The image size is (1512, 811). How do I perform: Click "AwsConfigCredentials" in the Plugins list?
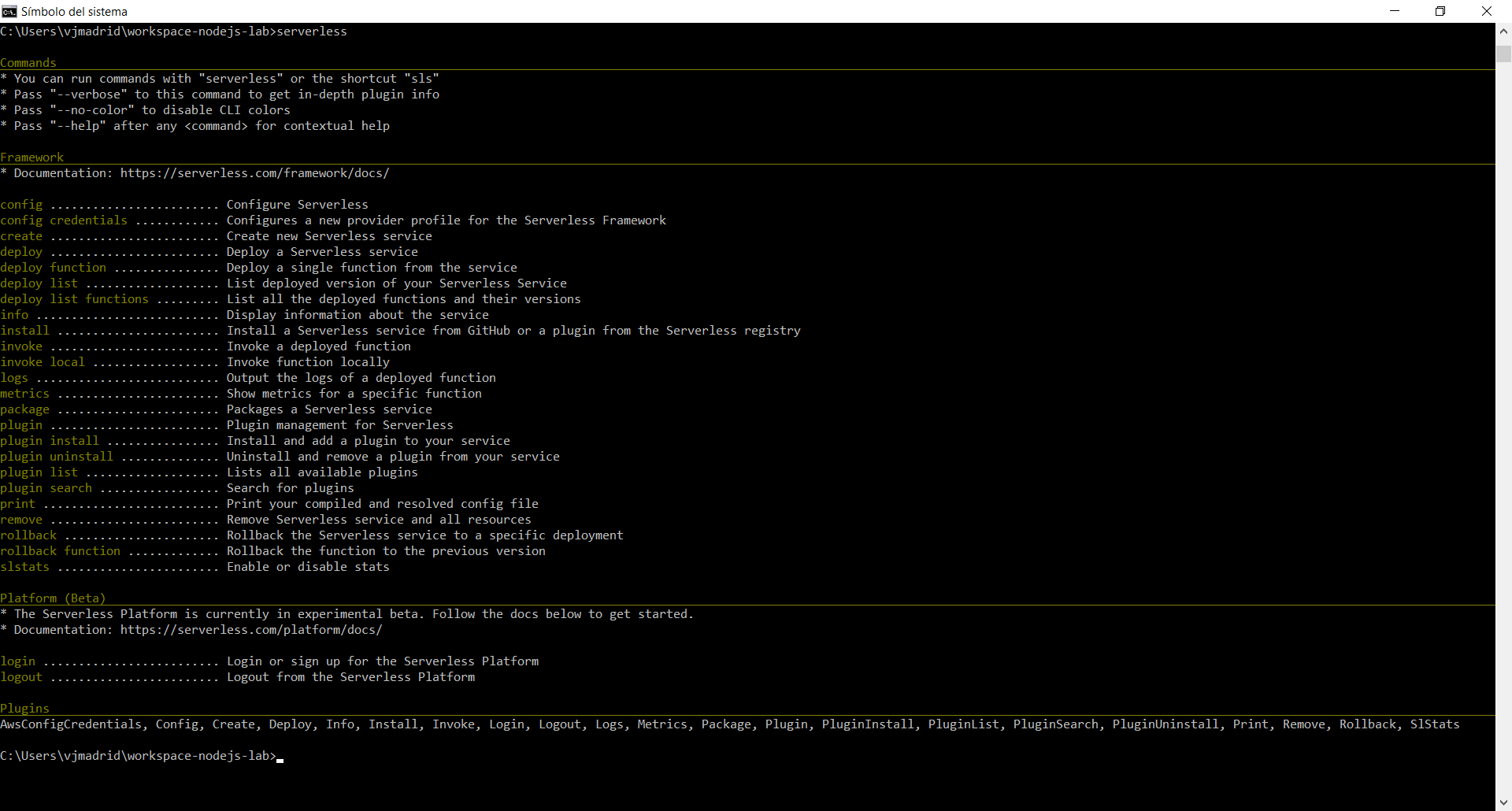click(x=71, y=724)
